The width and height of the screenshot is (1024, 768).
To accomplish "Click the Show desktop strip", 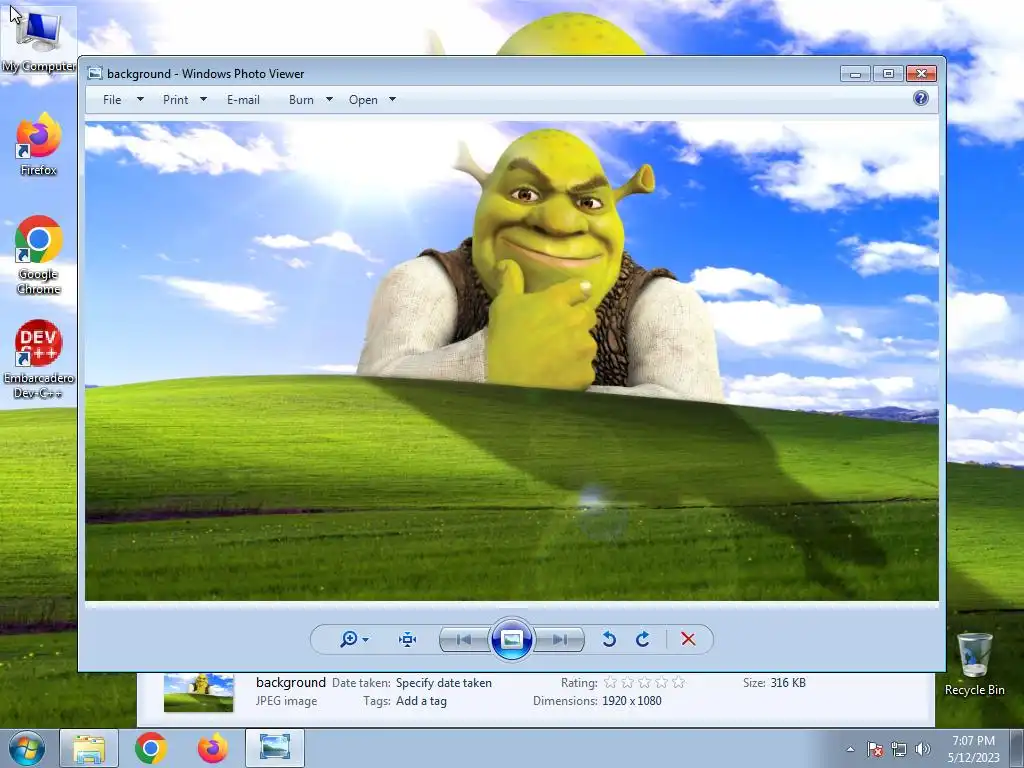I will pos(1017,748).
